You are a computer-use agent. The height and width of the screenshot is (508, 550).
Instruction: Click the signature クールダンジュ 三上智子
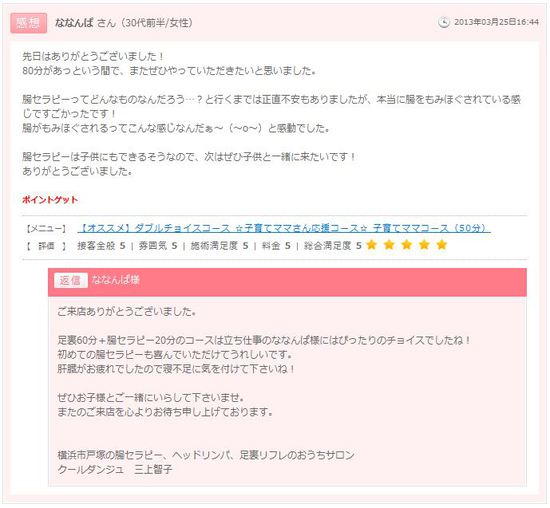click(115, 469)
